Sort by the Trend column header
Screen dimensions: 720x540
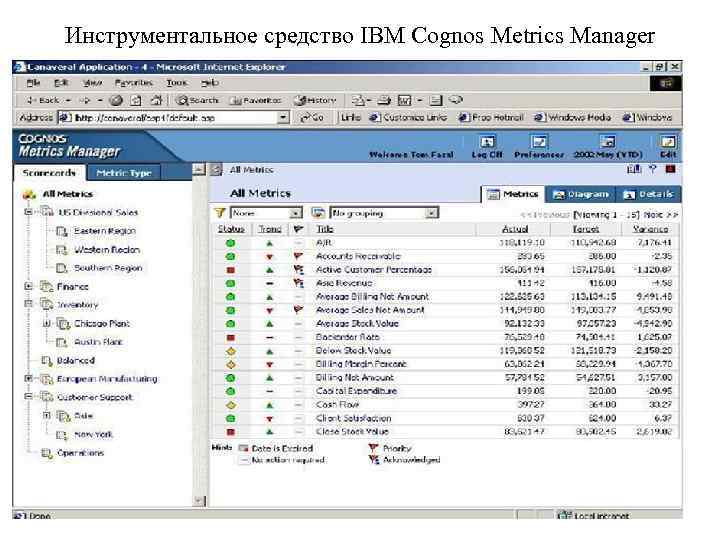[x=270, y=229]
